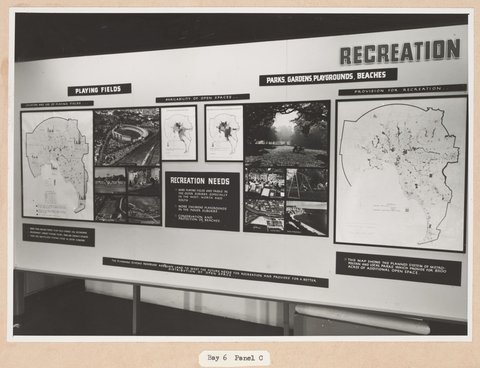
Task: Select the playing fields location map
Action: coord(57,165)
